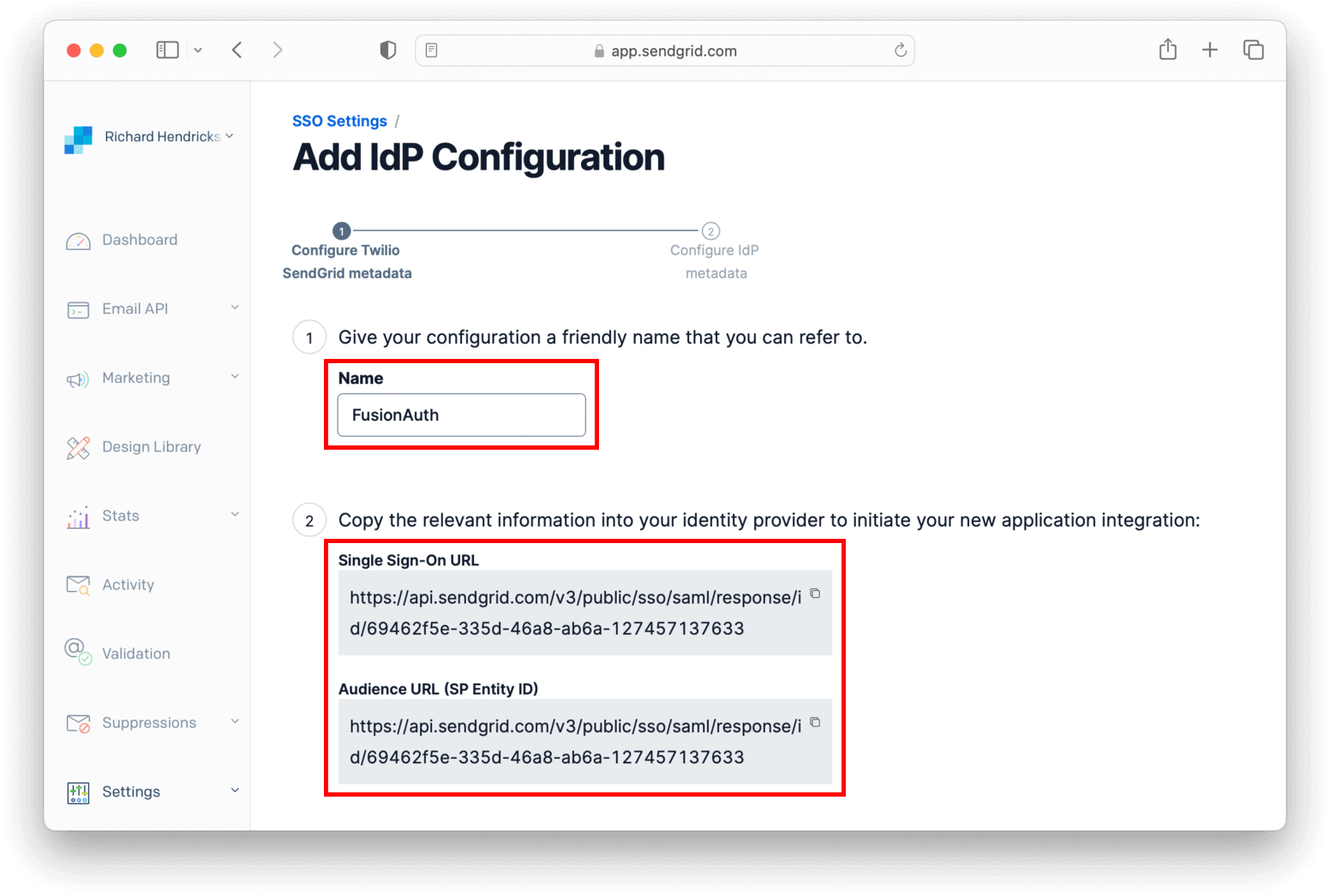
Task: Open the Safari share menu
Action: 1168,50
